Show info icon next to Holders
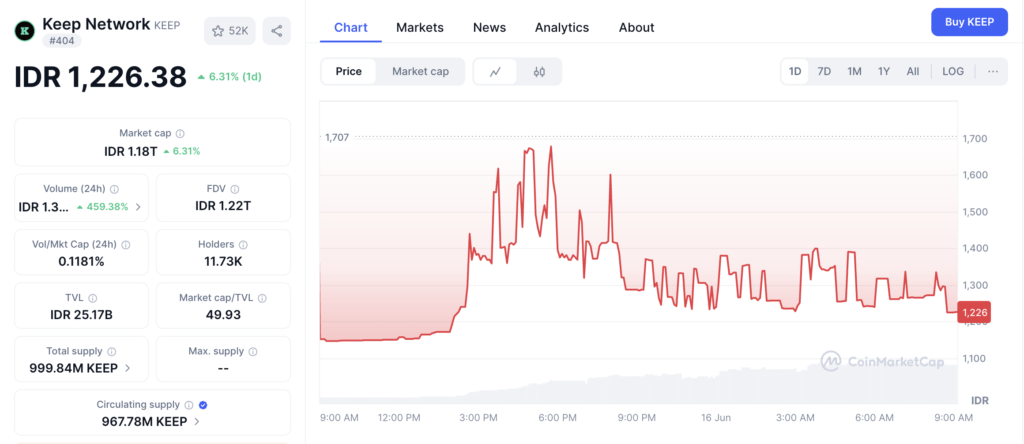This screenshot has width=1024, height=444. click(243, 245)
